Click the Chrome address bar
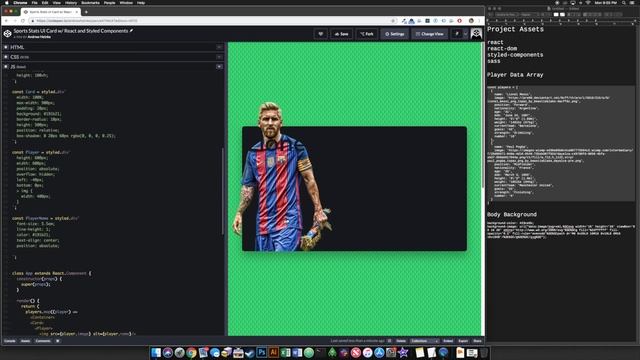The image size is (640, 360). (x=212, y=21)
